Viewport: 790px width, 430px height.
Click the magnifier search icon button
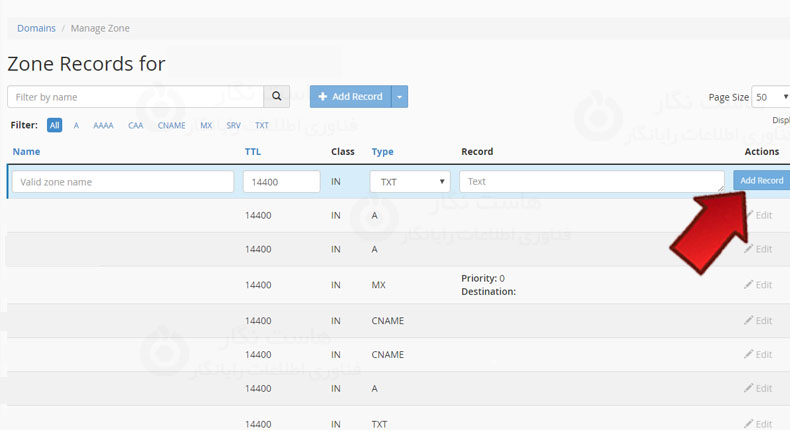tap(277, 97)
